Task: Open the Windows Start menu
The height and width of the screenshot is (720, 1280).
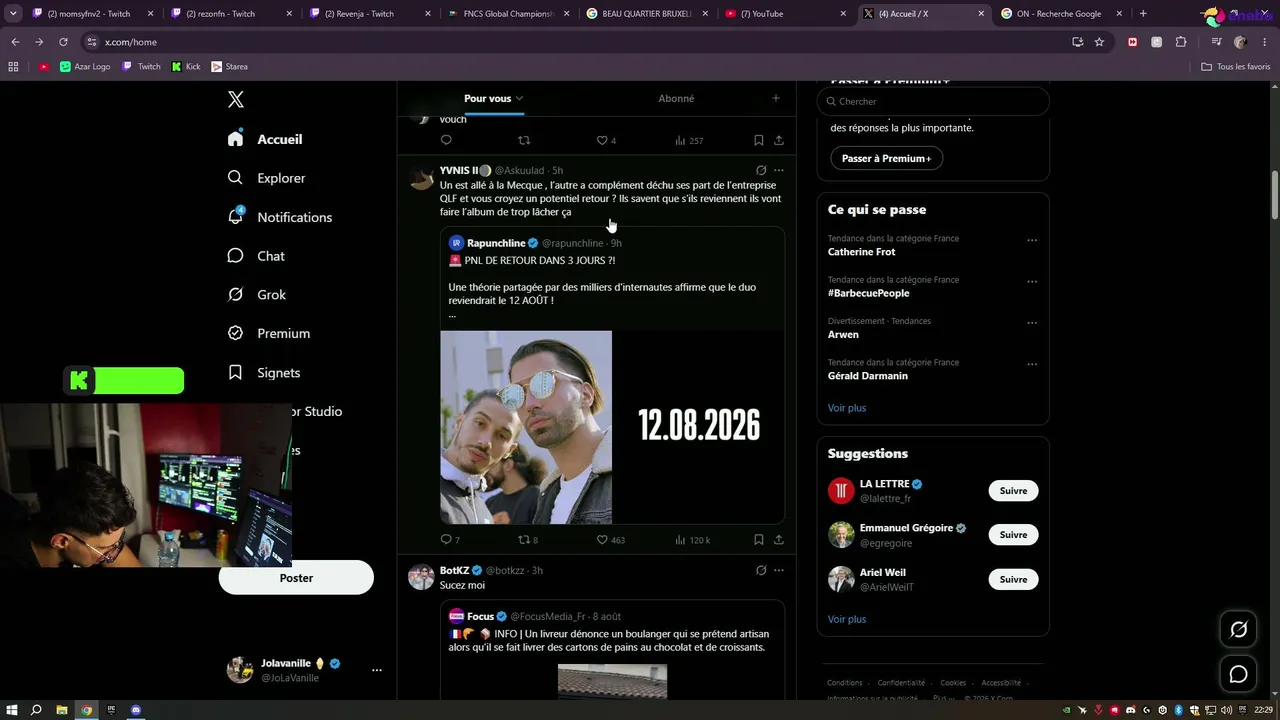Action: [11, 710]
